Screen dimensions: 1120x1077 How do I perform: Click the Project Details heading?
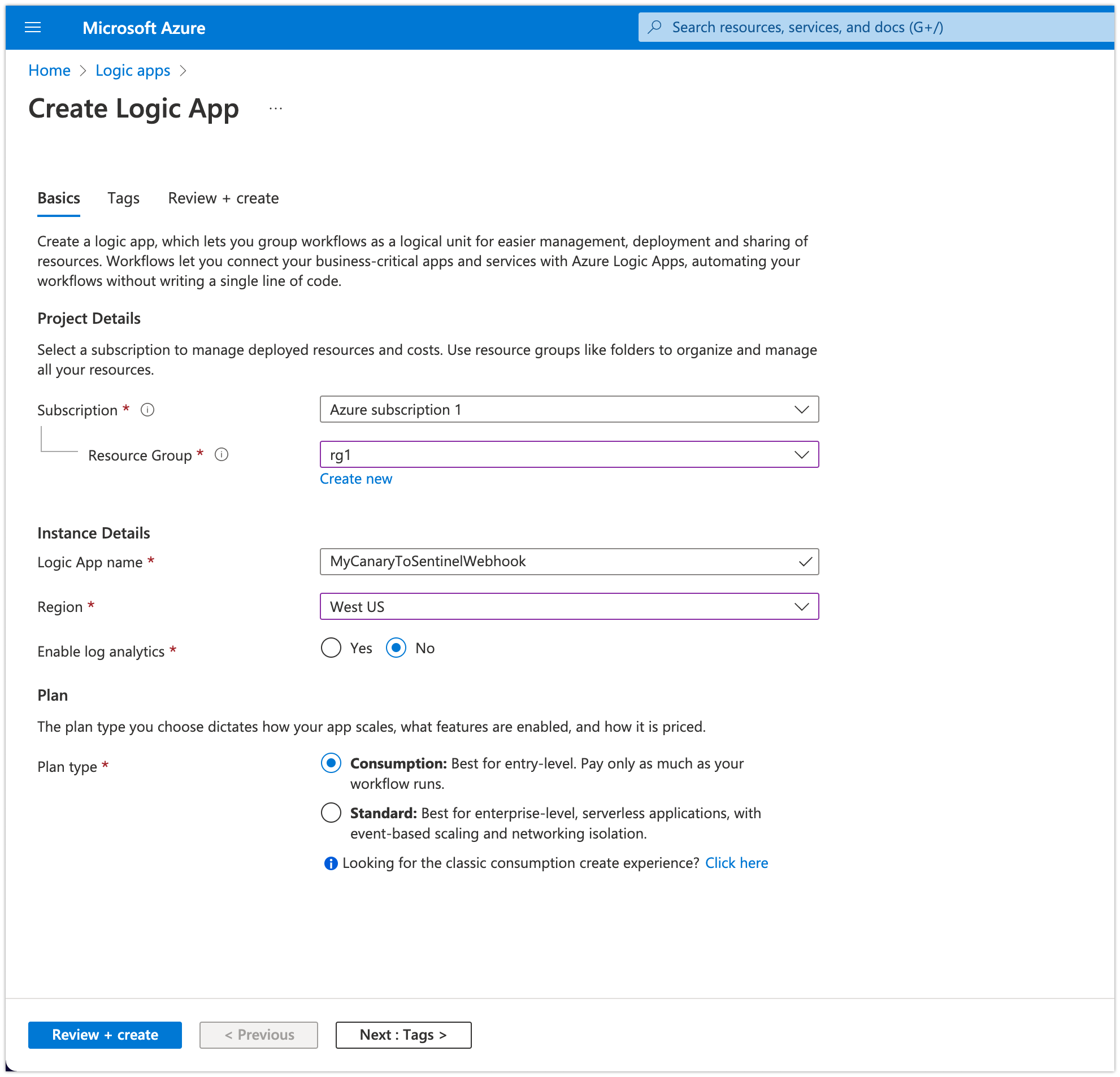point(89,318)
